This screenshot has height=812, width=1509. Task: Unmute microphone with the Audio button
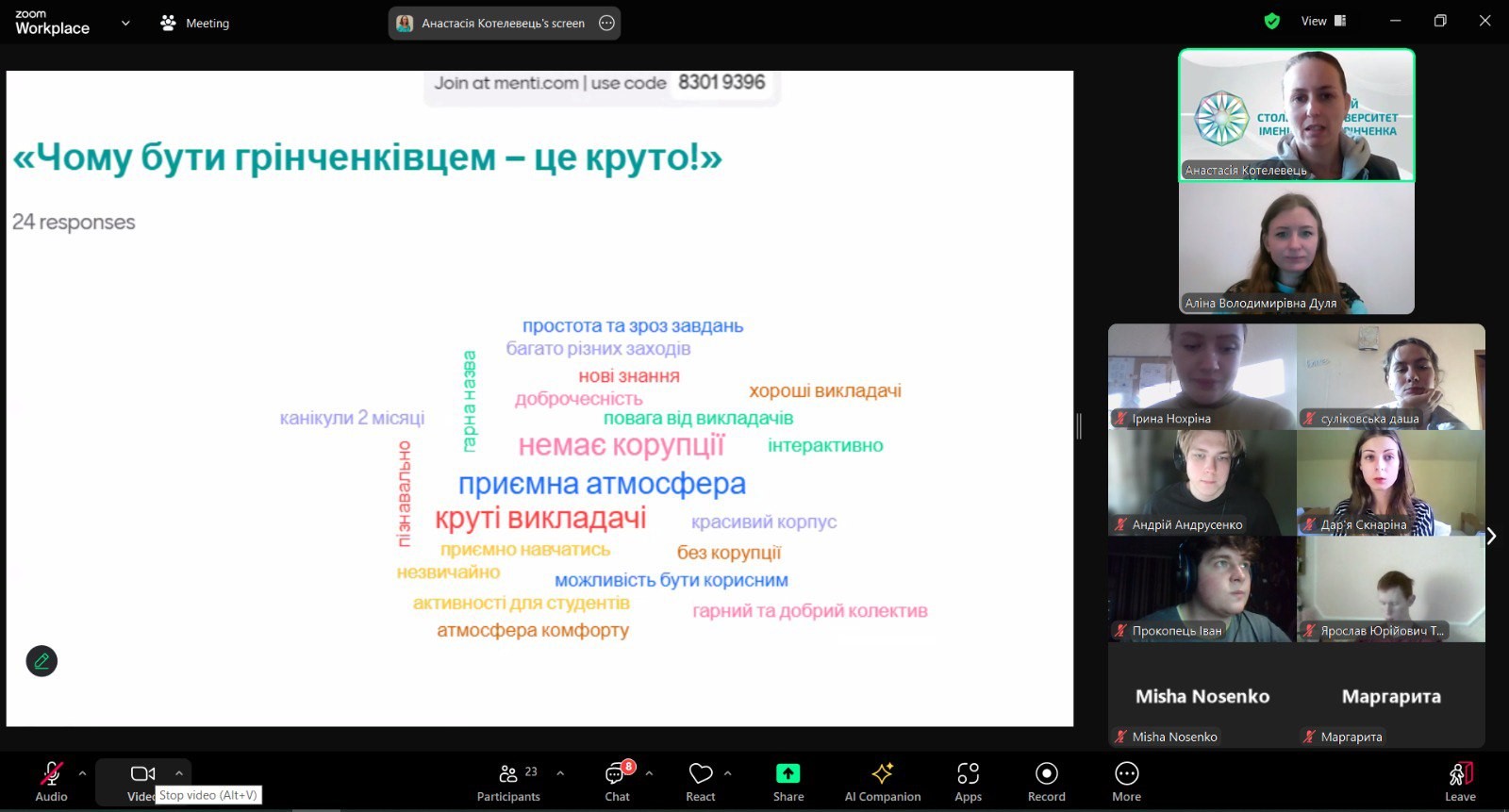tap(51, 781)
